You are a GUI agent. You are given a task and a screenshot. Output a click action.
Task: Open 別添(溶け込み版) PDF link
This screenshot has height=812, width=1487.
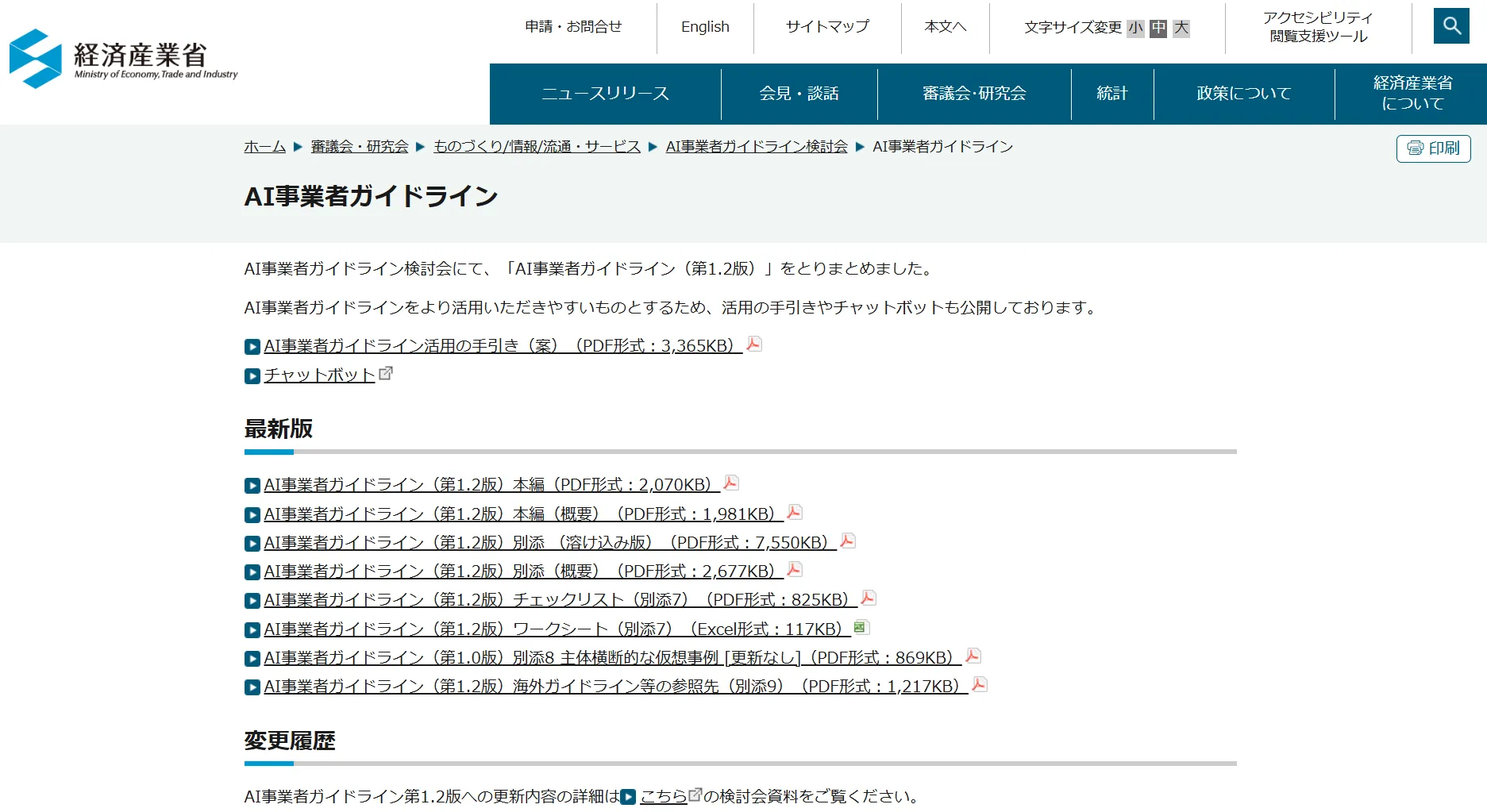[550, 543]
